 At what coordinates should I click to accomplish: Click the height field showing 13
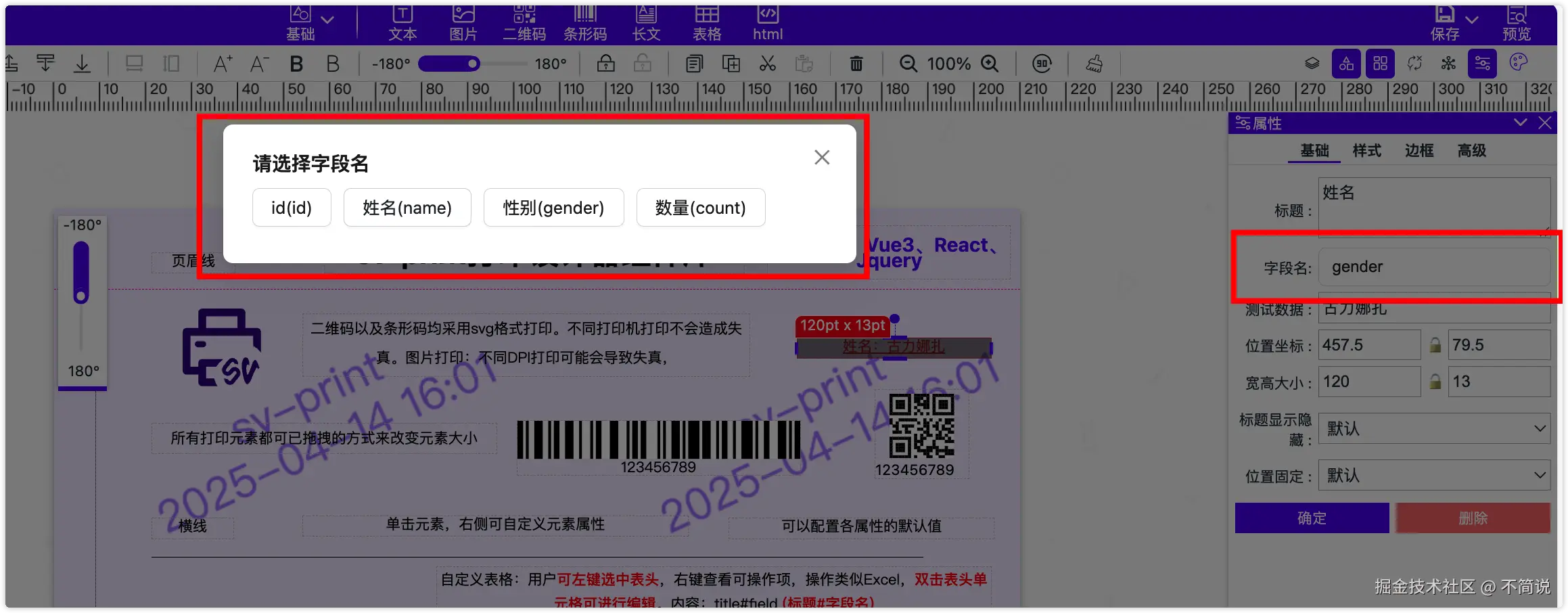coord(1499,382)
